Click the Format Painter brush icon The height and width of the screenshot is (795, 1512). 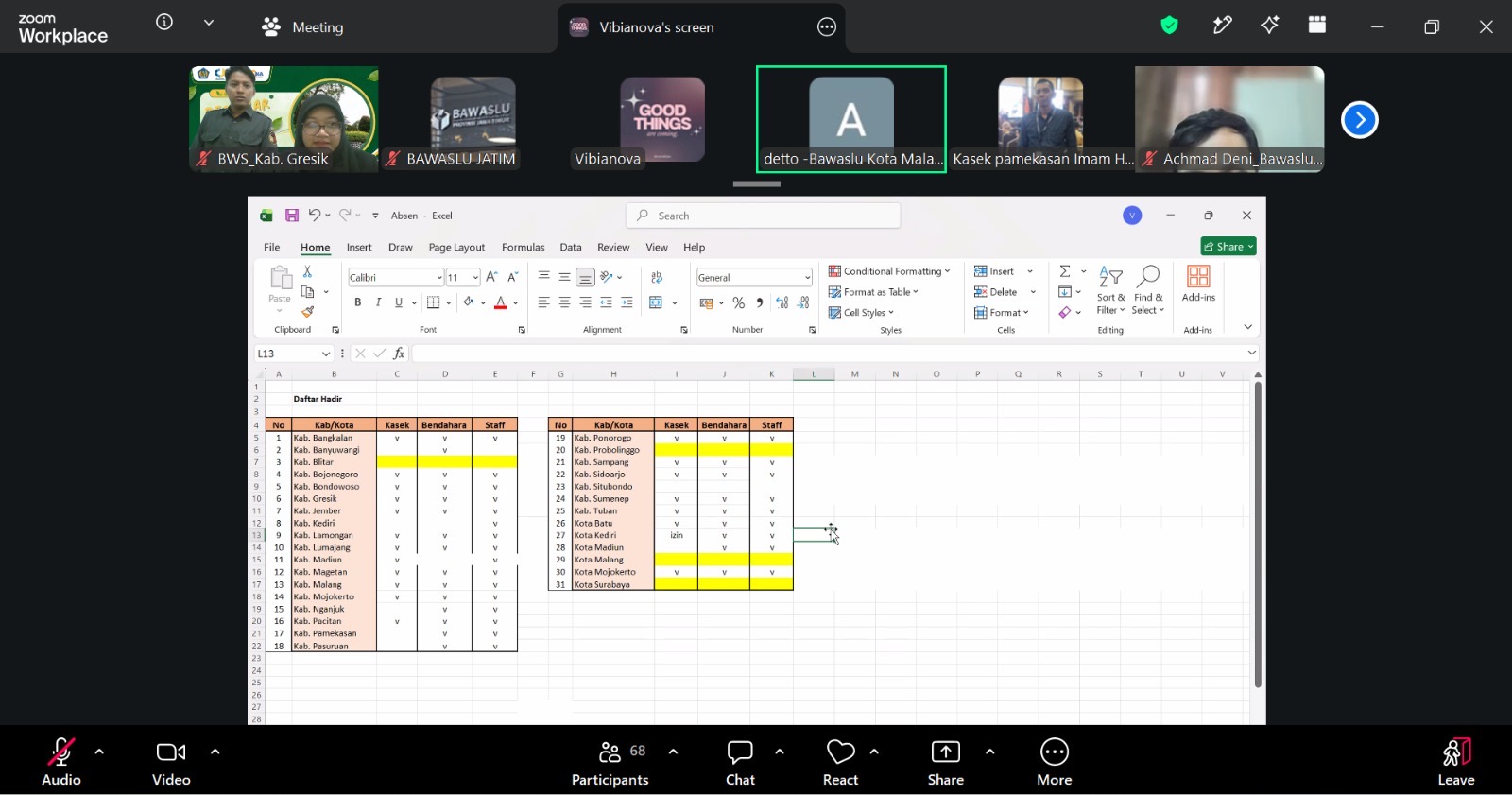[x=307, y=312]
